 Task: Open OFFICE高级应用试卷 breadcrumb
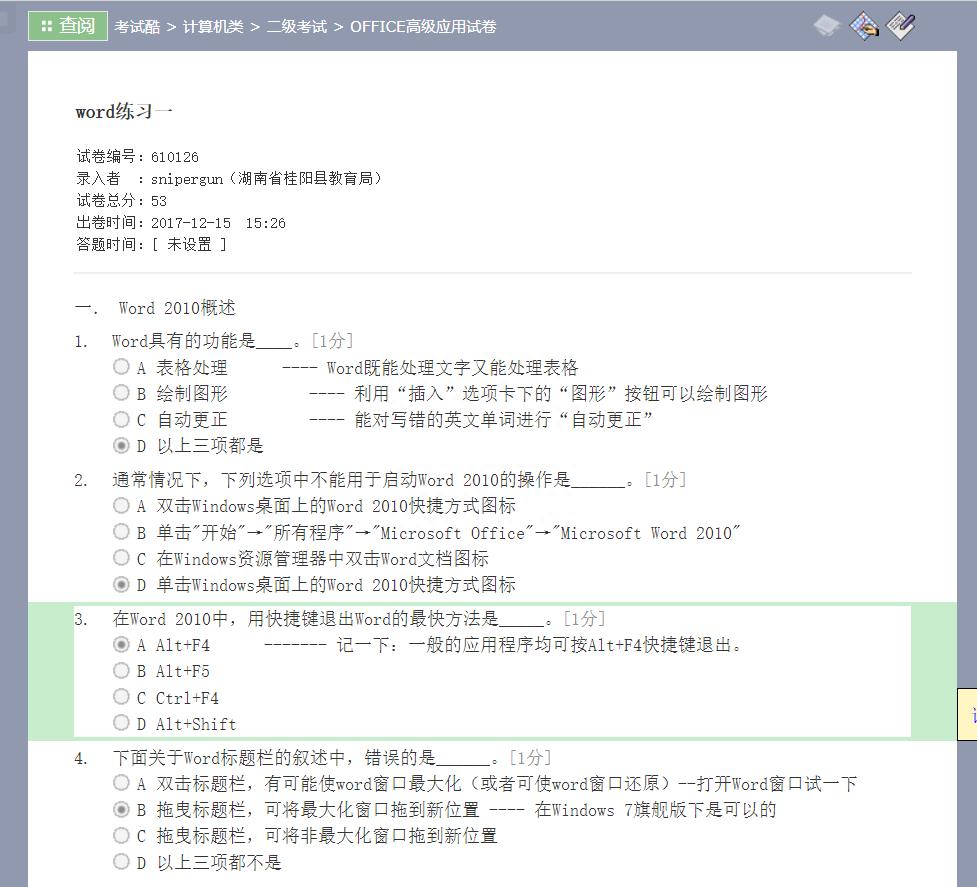(423, 27)
